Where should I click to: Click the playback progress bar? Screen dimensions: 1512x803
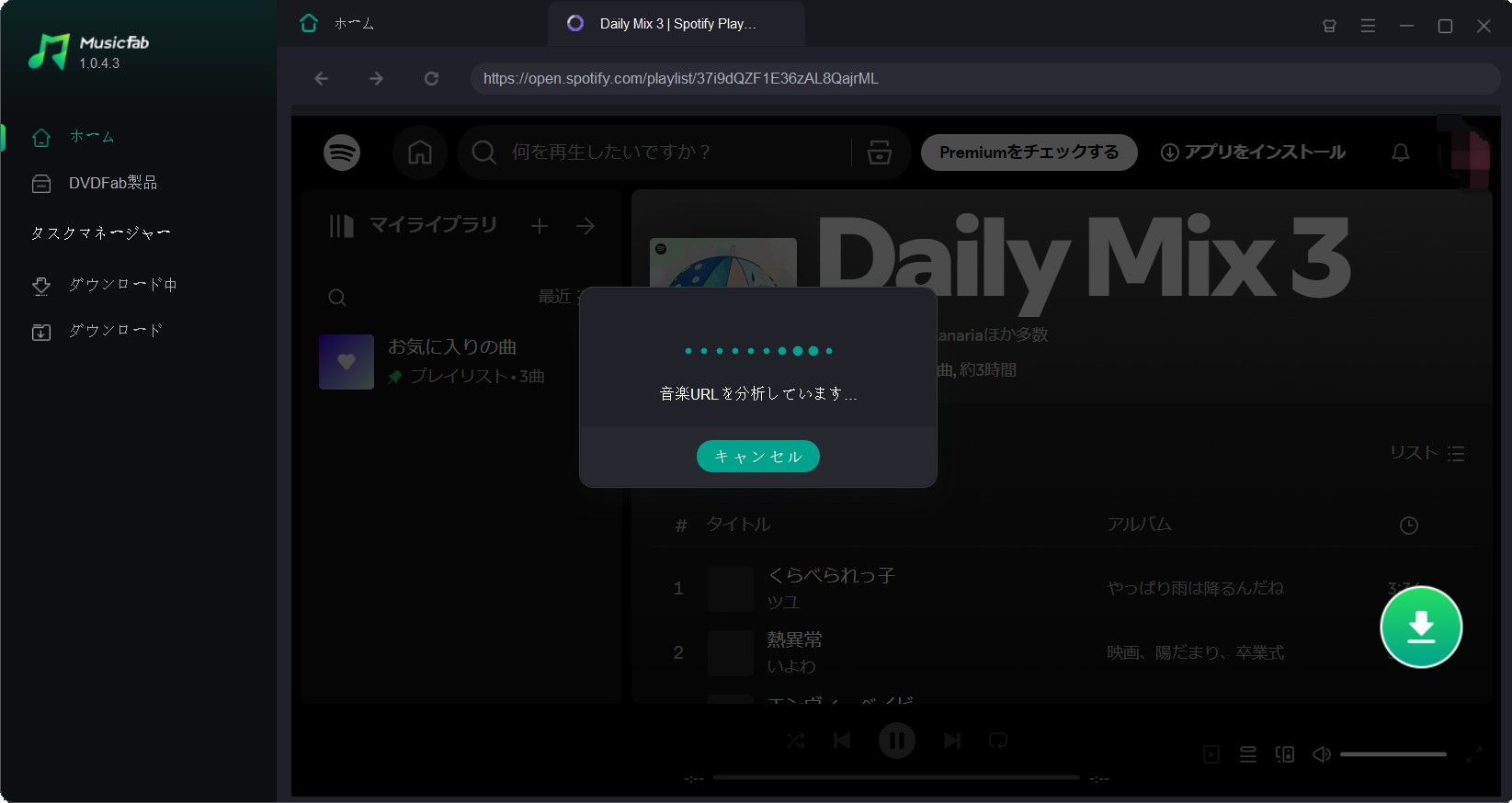896,777
